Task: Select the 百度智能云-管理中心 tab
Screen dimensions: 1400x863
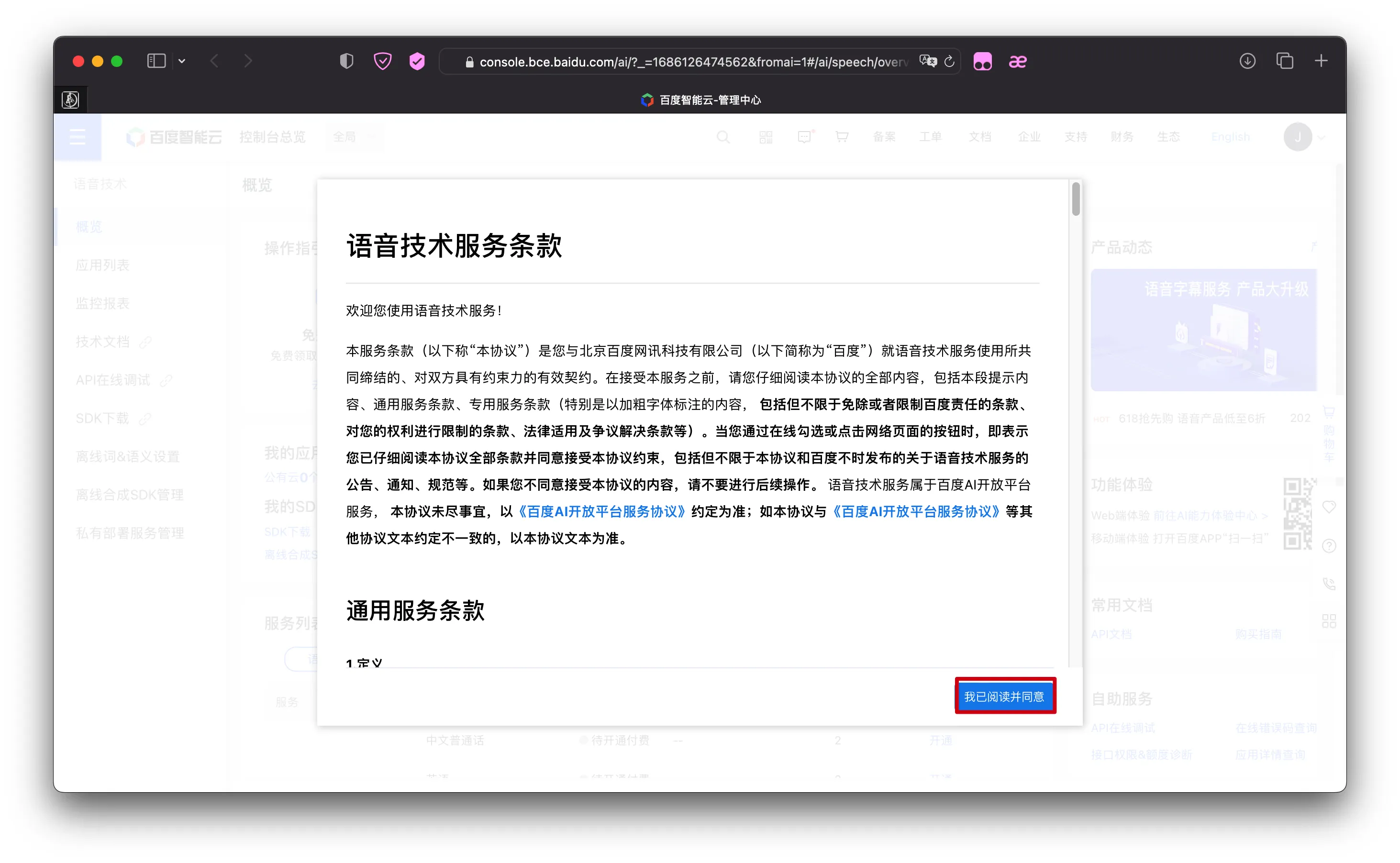Action: point(701,100)
